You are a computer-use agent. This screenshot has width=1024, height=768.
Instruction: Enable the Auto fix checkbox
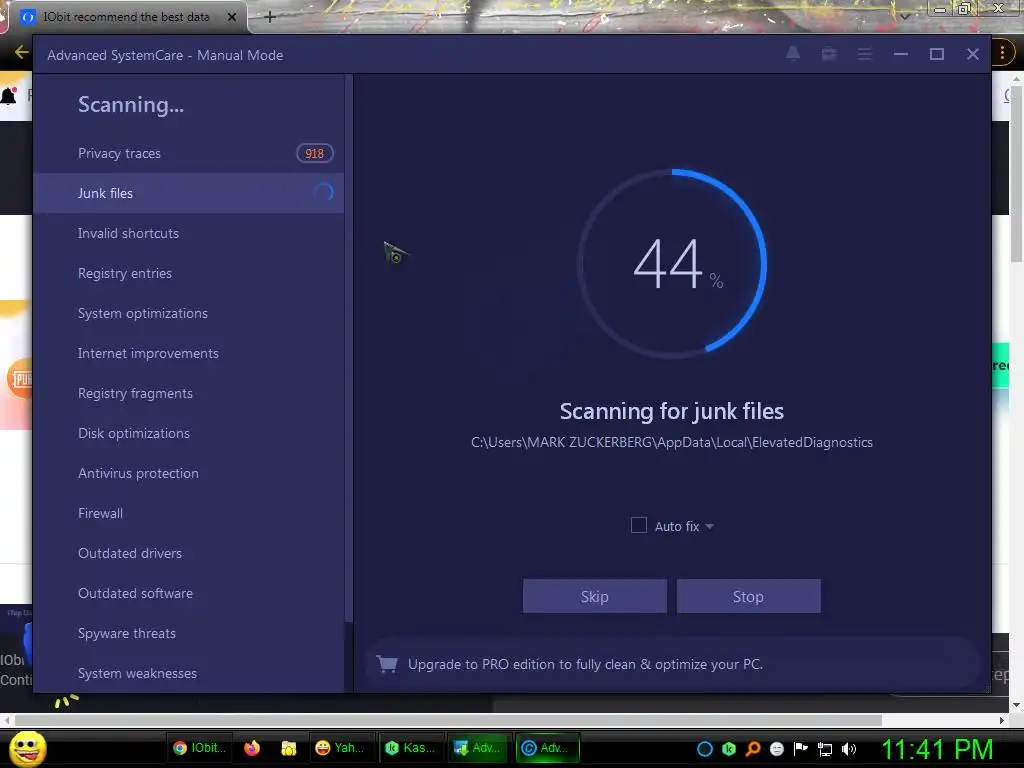639,525
